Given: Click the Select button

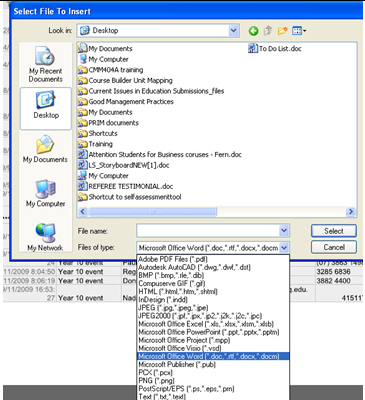Looking at the screenshot, I should [334, 231].
